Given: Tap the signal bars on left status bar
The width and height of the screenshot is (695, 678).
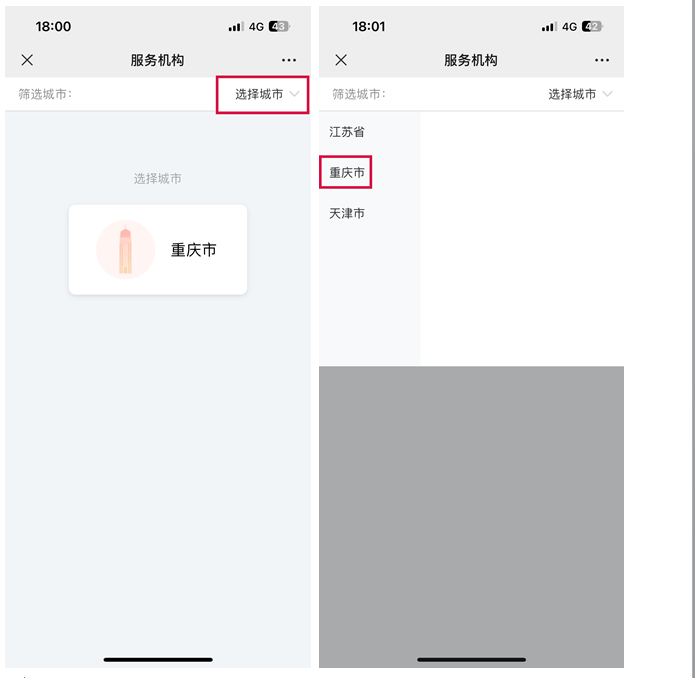Looking at the screenshot, I should (x=236, y=27).
